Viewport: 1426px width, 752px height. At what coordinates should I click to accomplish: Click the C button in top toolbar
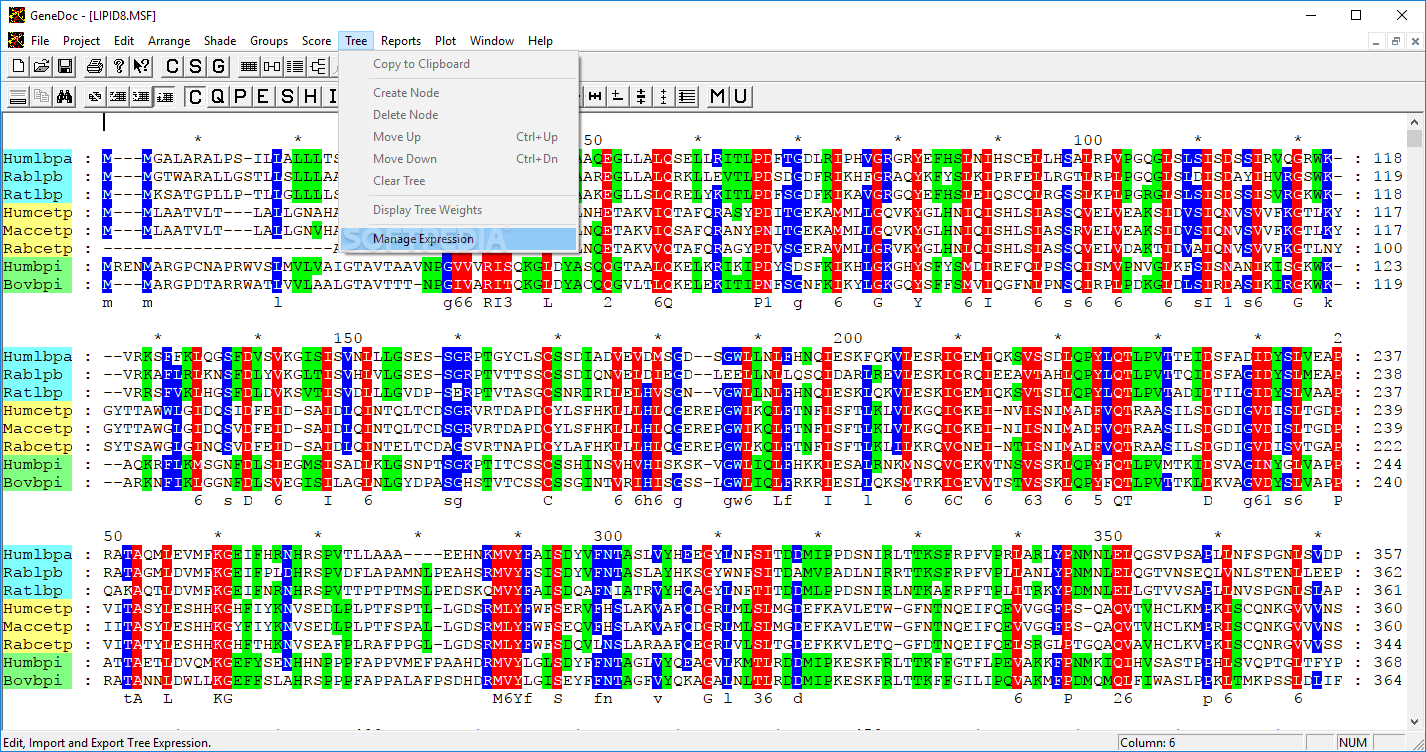tap(172, 66)
